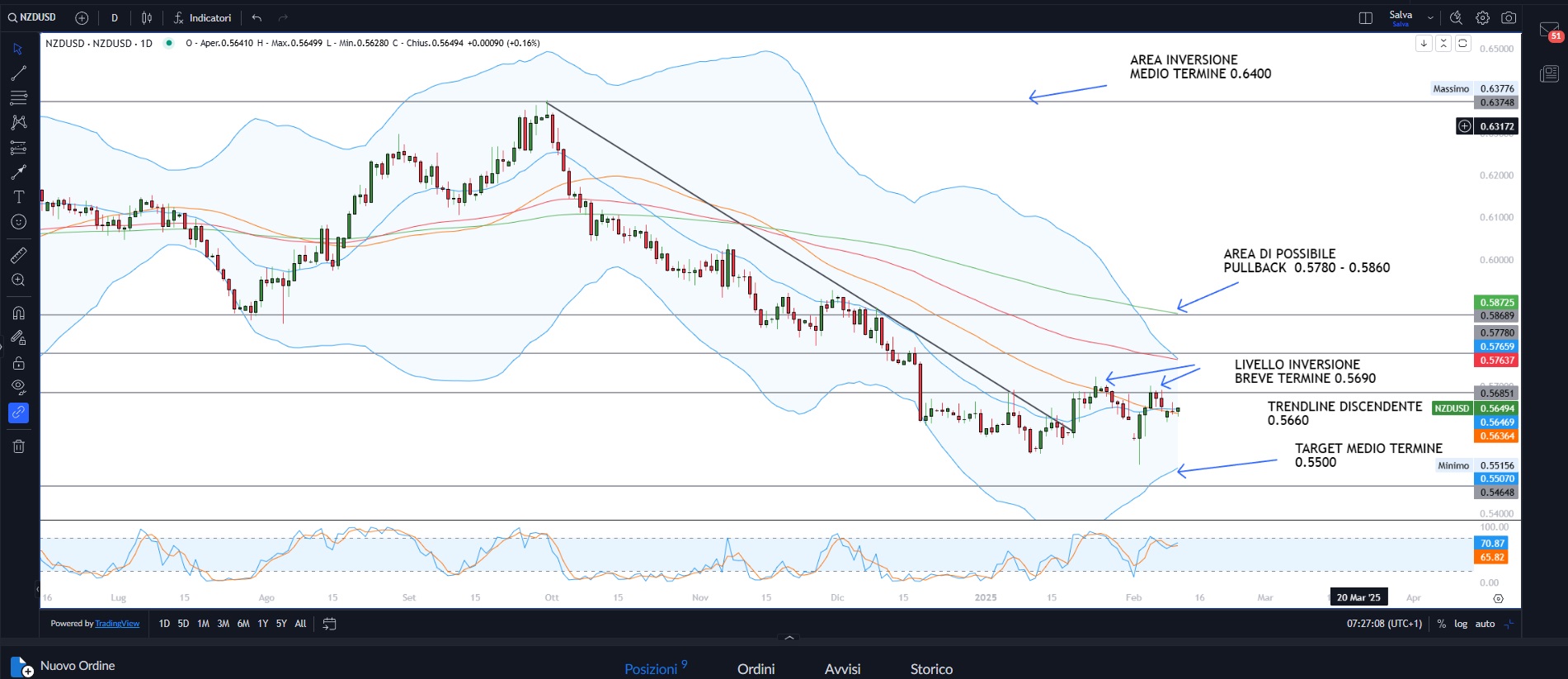The width and height of the screenshot is (1568, 679).
Task: Toggle lock all drawing tools
Action: [18, 363]
